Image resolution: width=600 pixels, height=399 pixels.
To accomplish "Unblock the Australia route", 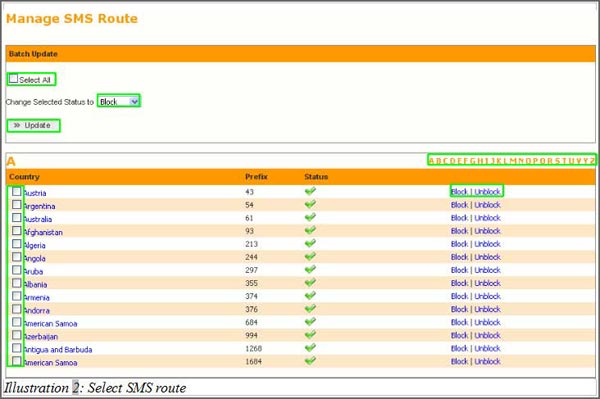I will pos(487,218).
